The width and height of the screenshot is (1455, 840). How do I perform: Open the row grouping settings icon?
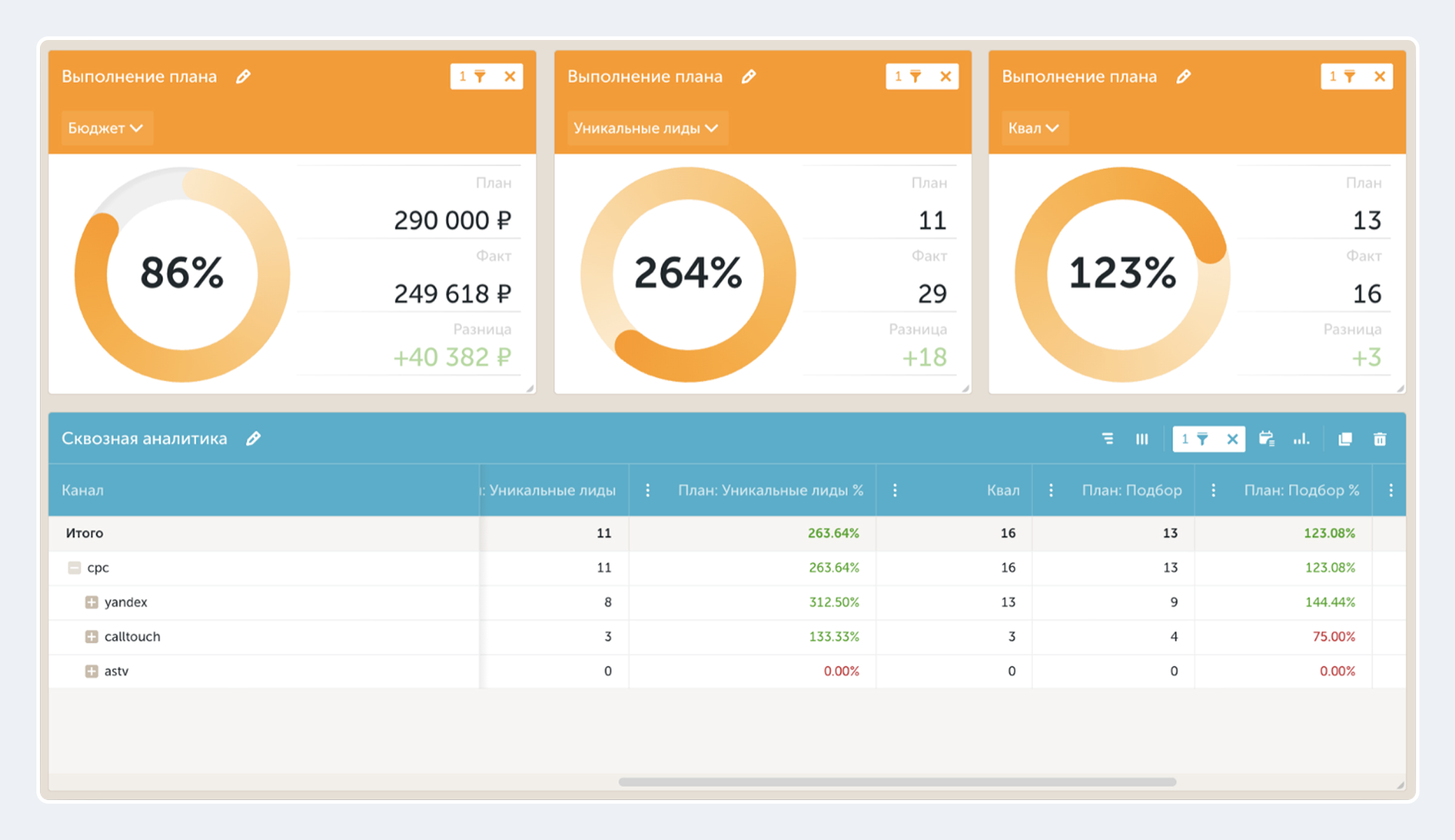tap(1107, 439)
